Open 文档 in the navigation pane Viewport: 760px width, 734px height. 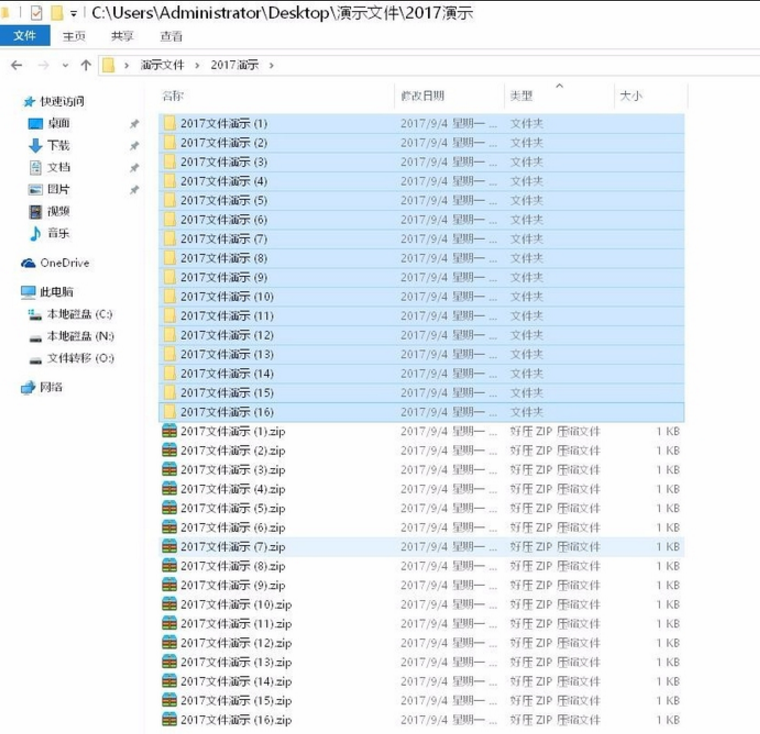pos(58,167)
